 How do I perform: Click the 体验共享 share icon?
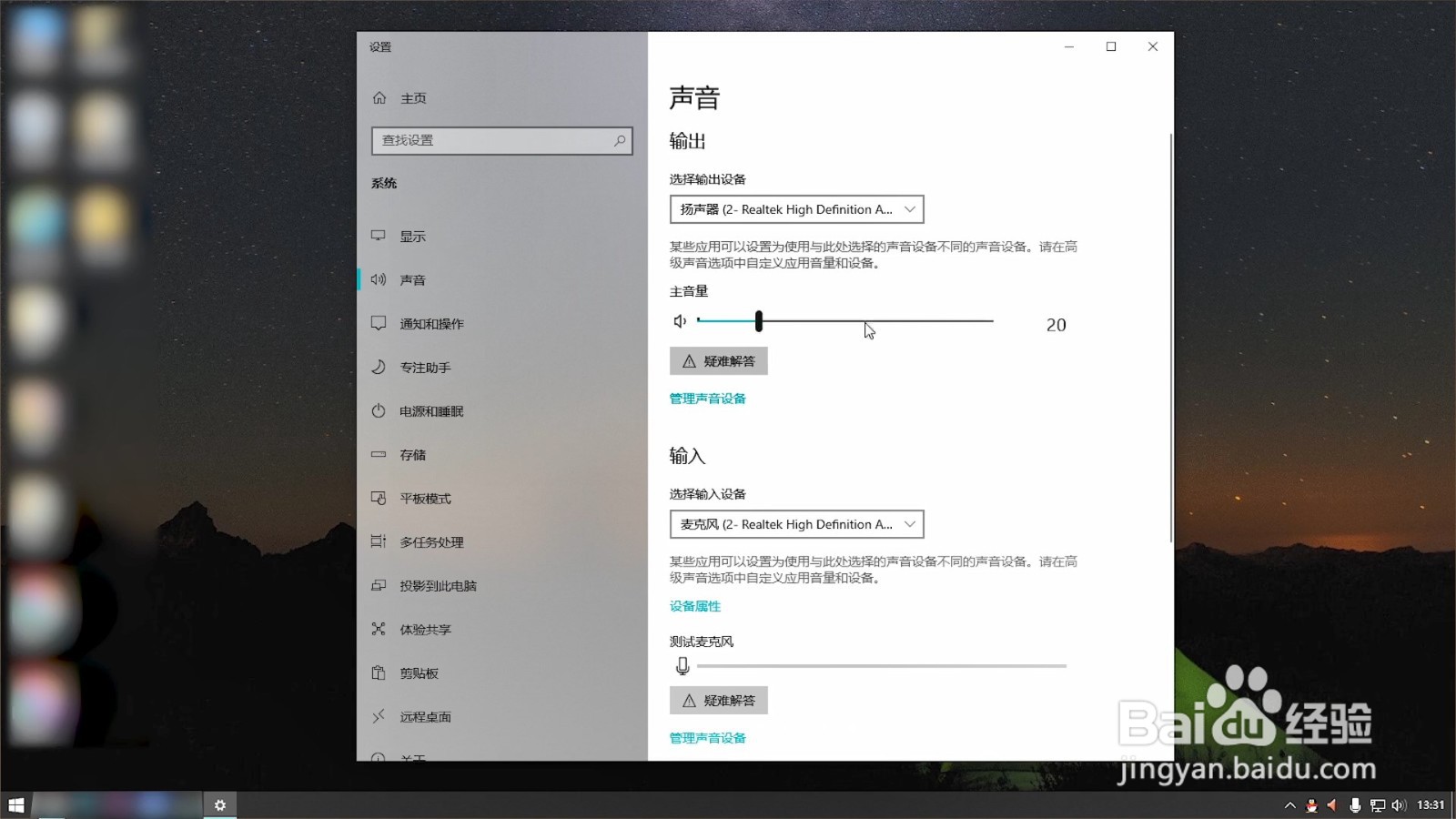tap(379, 629)
